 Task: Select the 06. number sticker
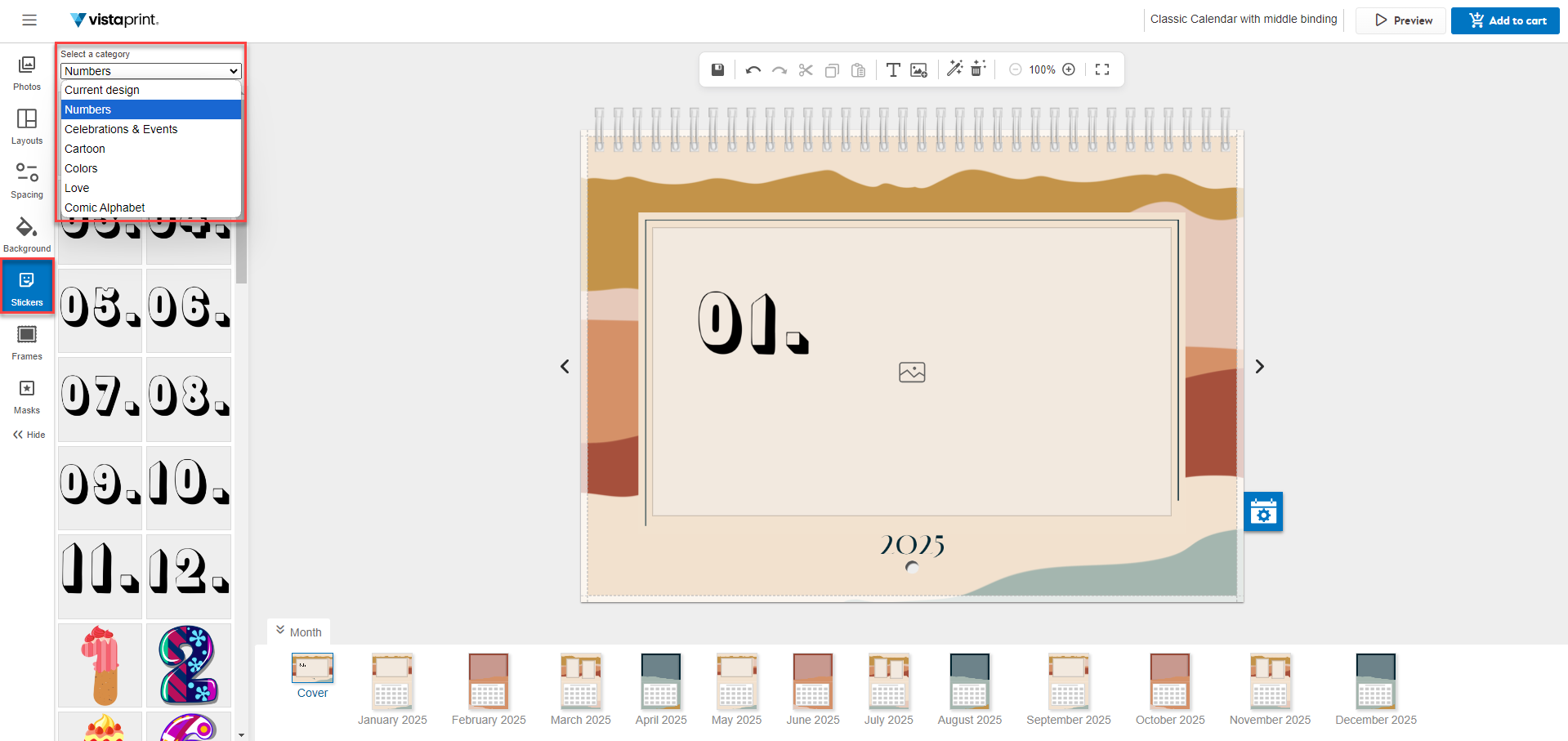point(189,310)
